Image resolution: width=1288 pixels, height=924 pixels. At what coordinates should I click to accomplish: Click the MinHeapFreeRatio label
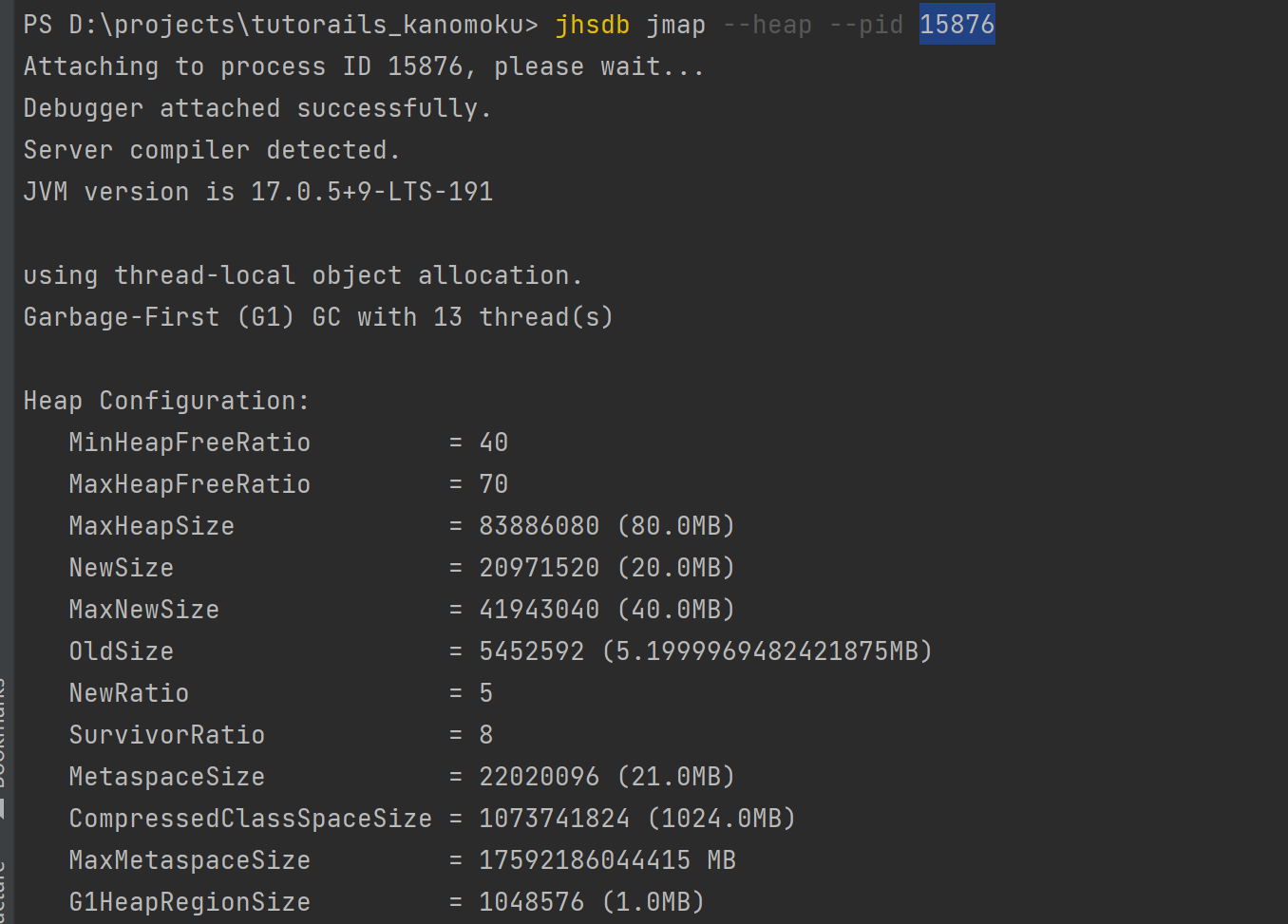[x=190, y=443]
